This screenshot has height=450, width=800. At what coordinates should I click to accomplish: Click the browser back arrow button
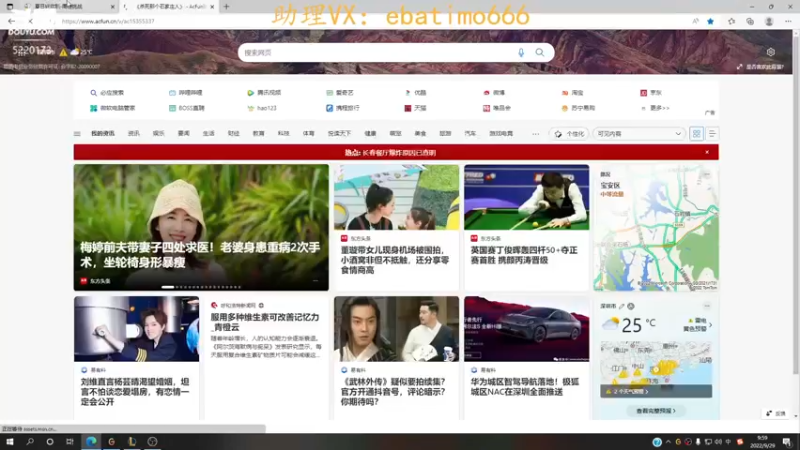click(x=11, y=21)
